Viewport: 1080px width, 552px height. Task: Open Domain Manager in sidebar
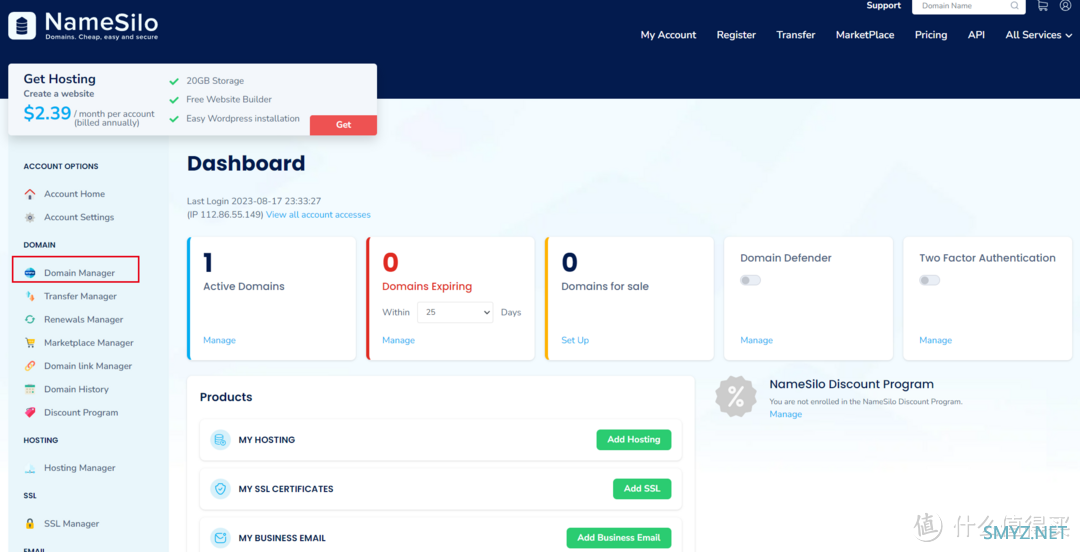click(79, 273)
